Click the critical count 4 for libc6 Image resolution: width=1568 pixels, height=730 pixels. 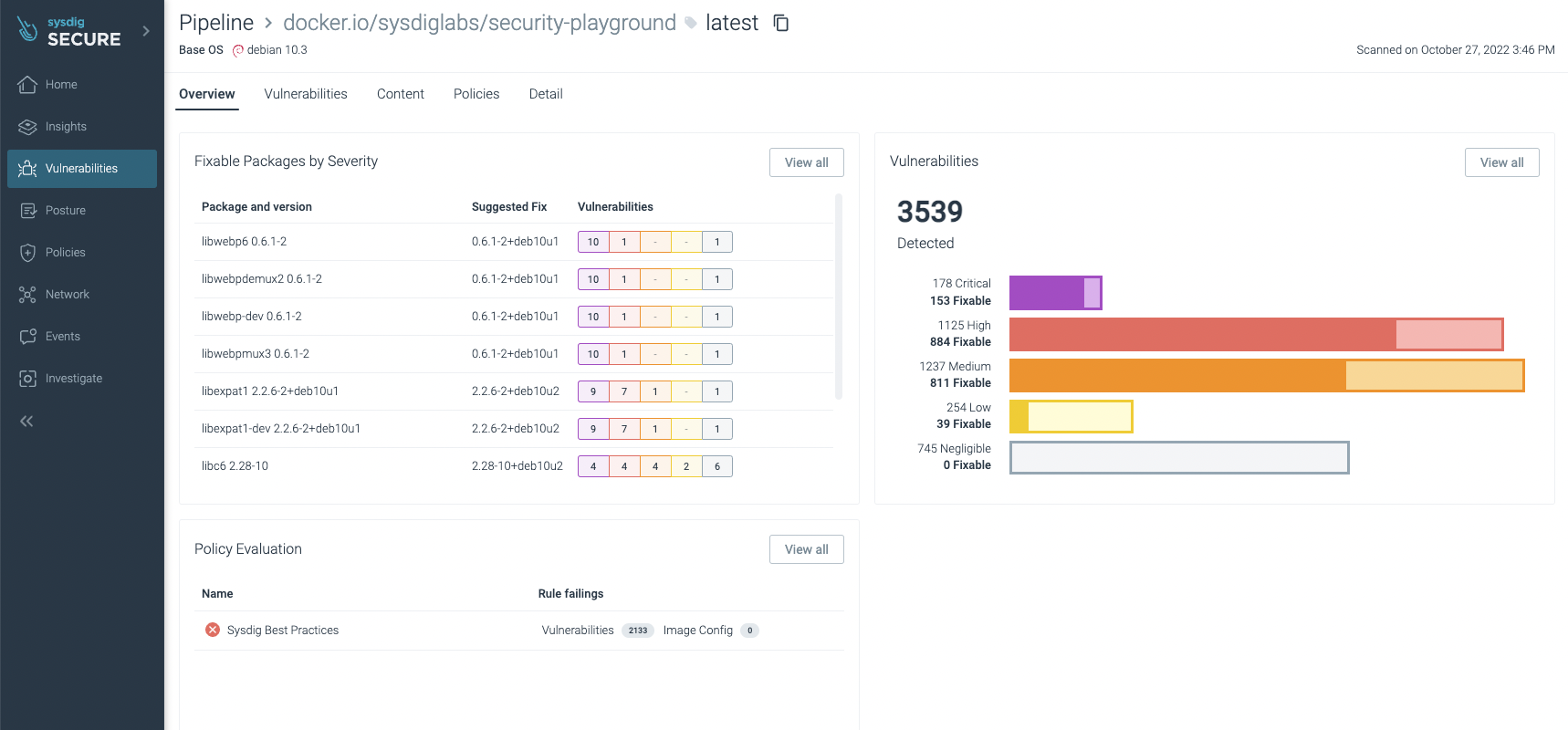coord(593,466)
